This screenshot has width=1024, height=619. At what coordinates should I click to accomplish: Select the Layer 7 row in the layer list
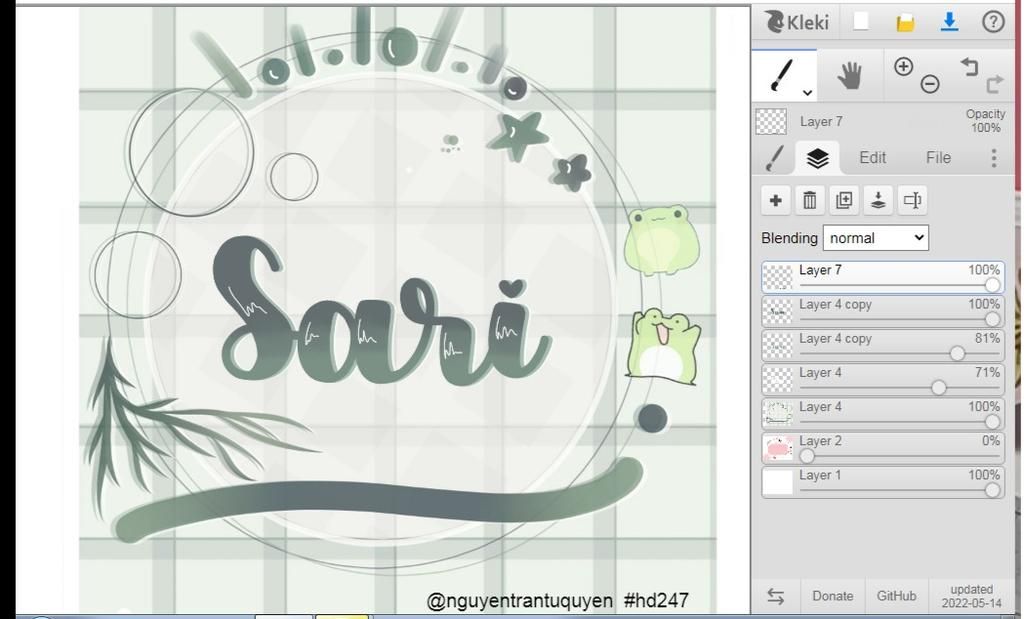tap(882, 278)
